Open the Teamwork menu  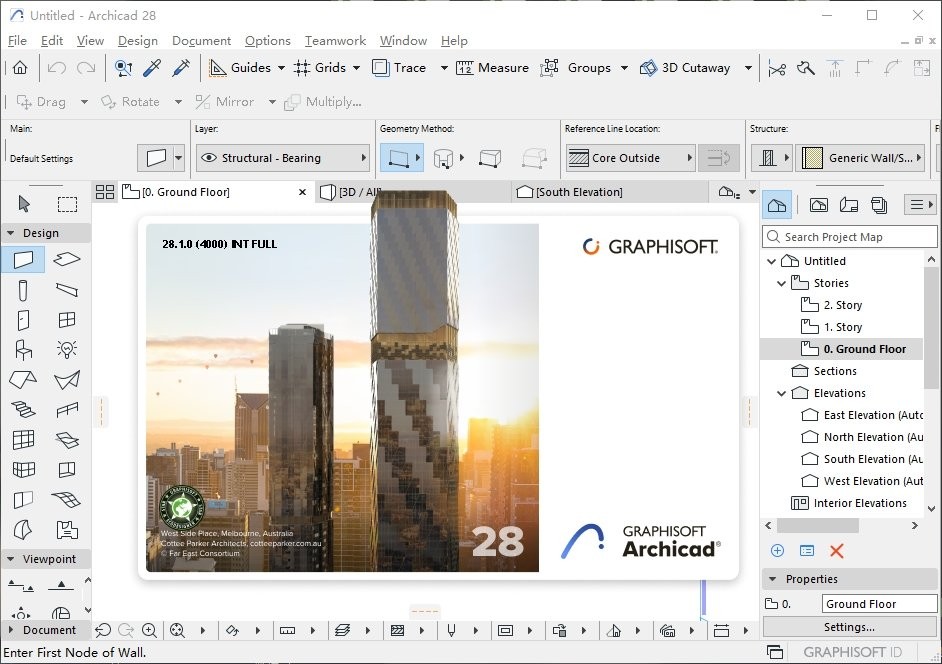335,41
